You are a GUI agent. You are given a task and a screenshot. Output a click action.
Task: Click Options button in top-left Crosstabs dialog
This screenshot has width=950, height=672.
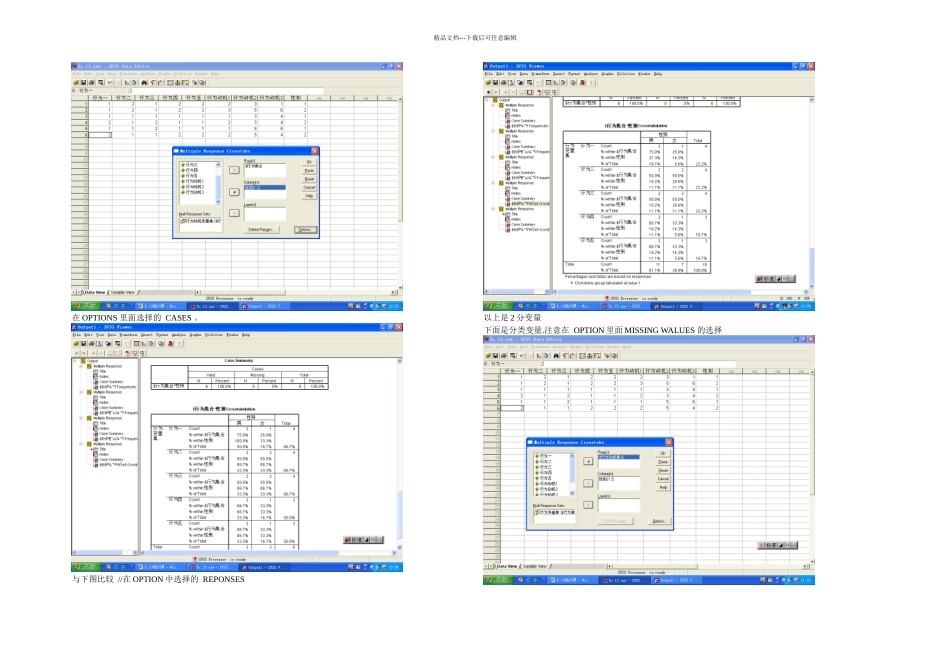[x=306, y=230]
